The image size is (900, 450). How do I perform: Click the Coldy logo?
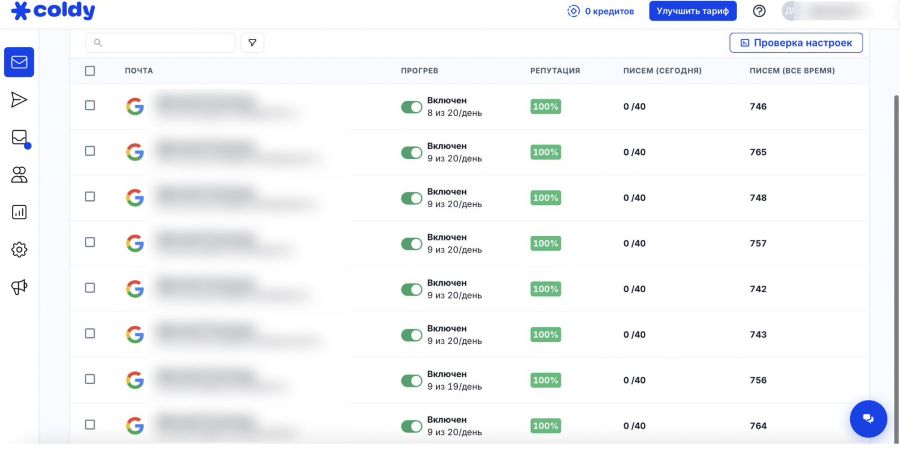coord(53,11)
